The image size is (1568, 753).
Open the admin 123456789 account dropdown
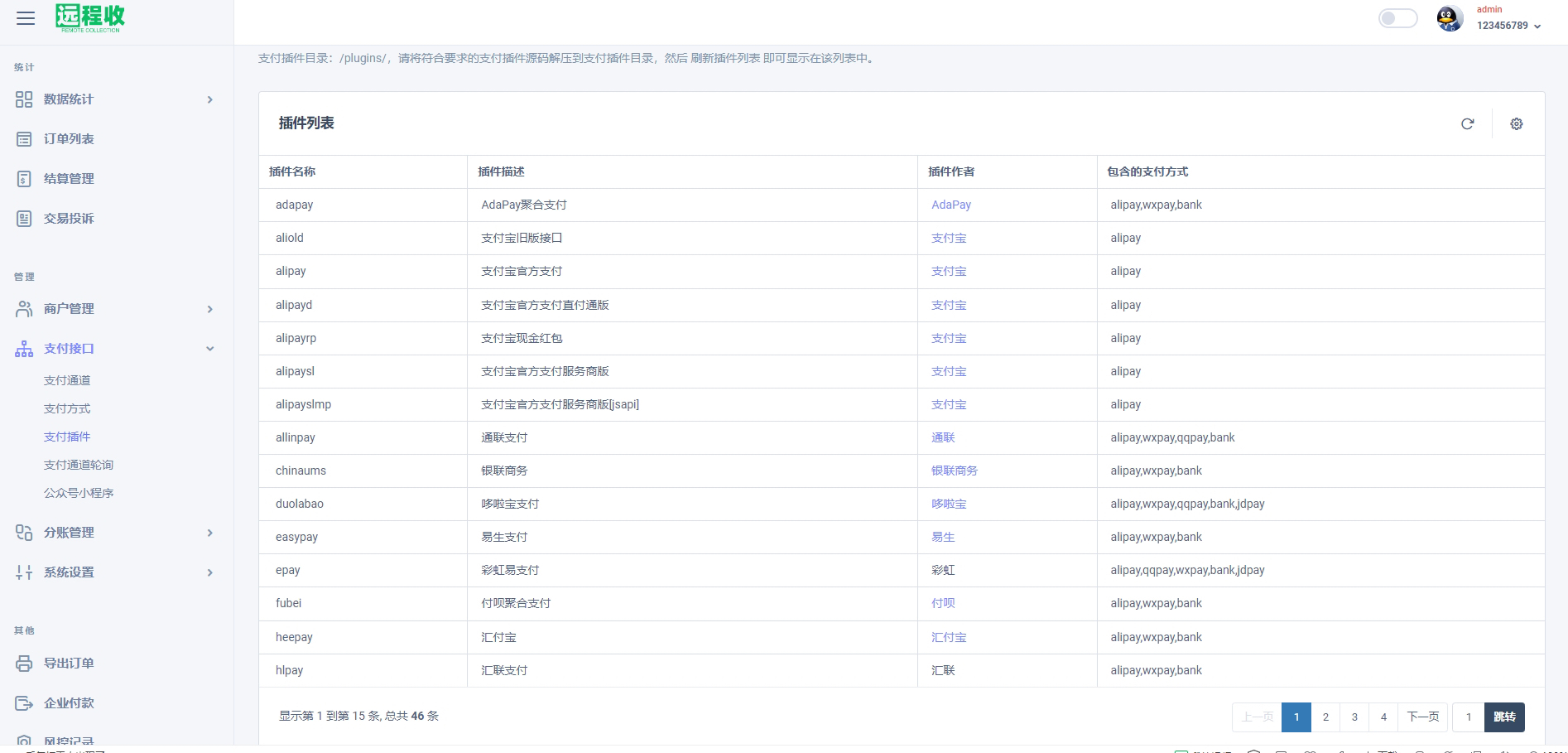[x=1505, y=26]
